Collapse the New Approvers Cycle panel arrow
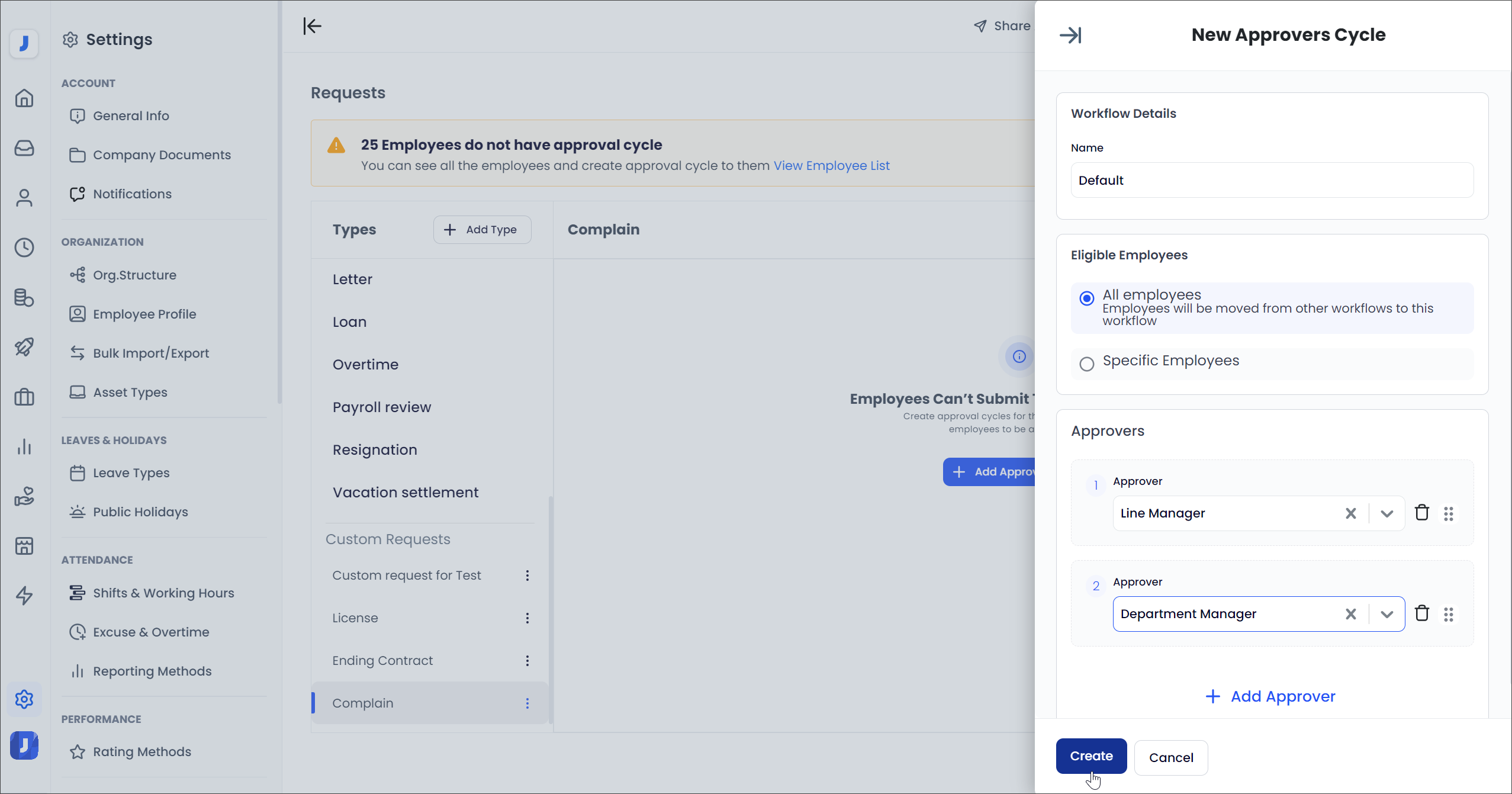 [1070, 36]
